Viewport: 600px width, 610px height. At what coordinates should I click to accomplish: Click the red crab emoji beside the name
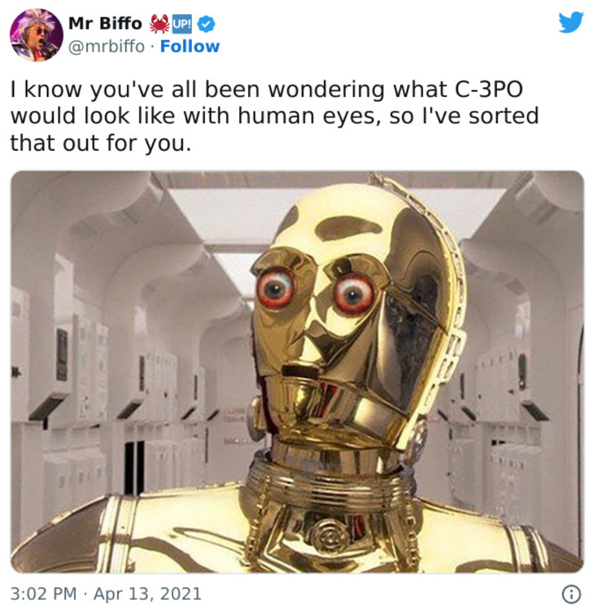(x=160, y=24)
